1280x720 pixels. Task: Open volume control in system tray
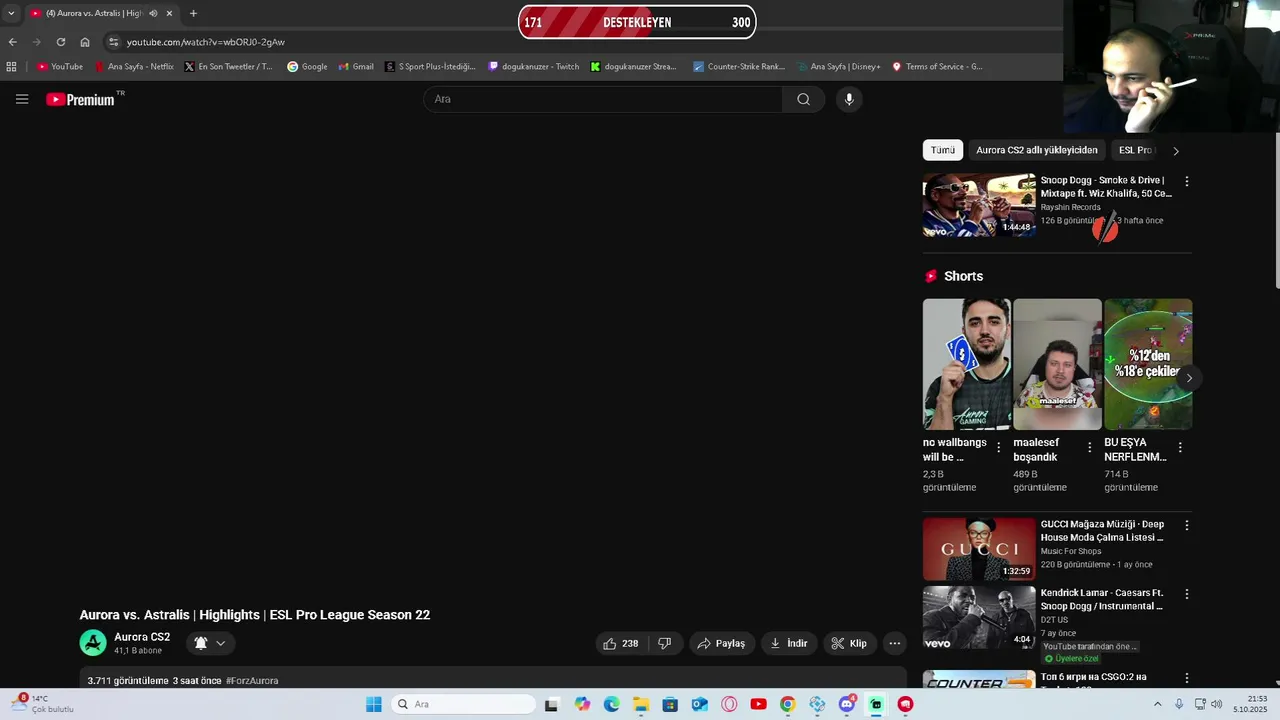1216,704
